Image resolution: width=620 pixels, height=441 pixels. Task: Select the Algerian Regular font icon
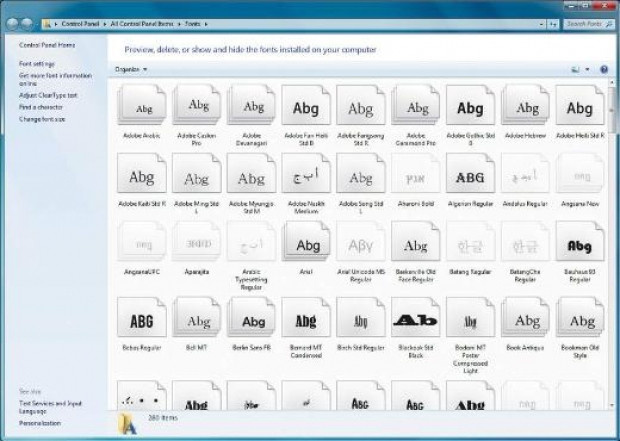click(470, 173)
